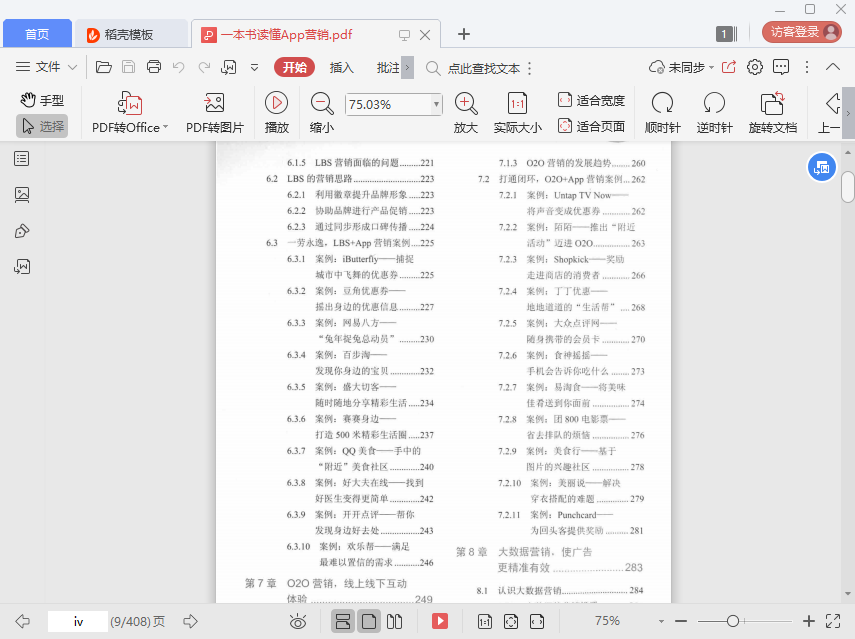The height and width of the screenshot is (639, 855).
Task: Click PDF转Office conversion button
Action: click(x=130, y=113)
